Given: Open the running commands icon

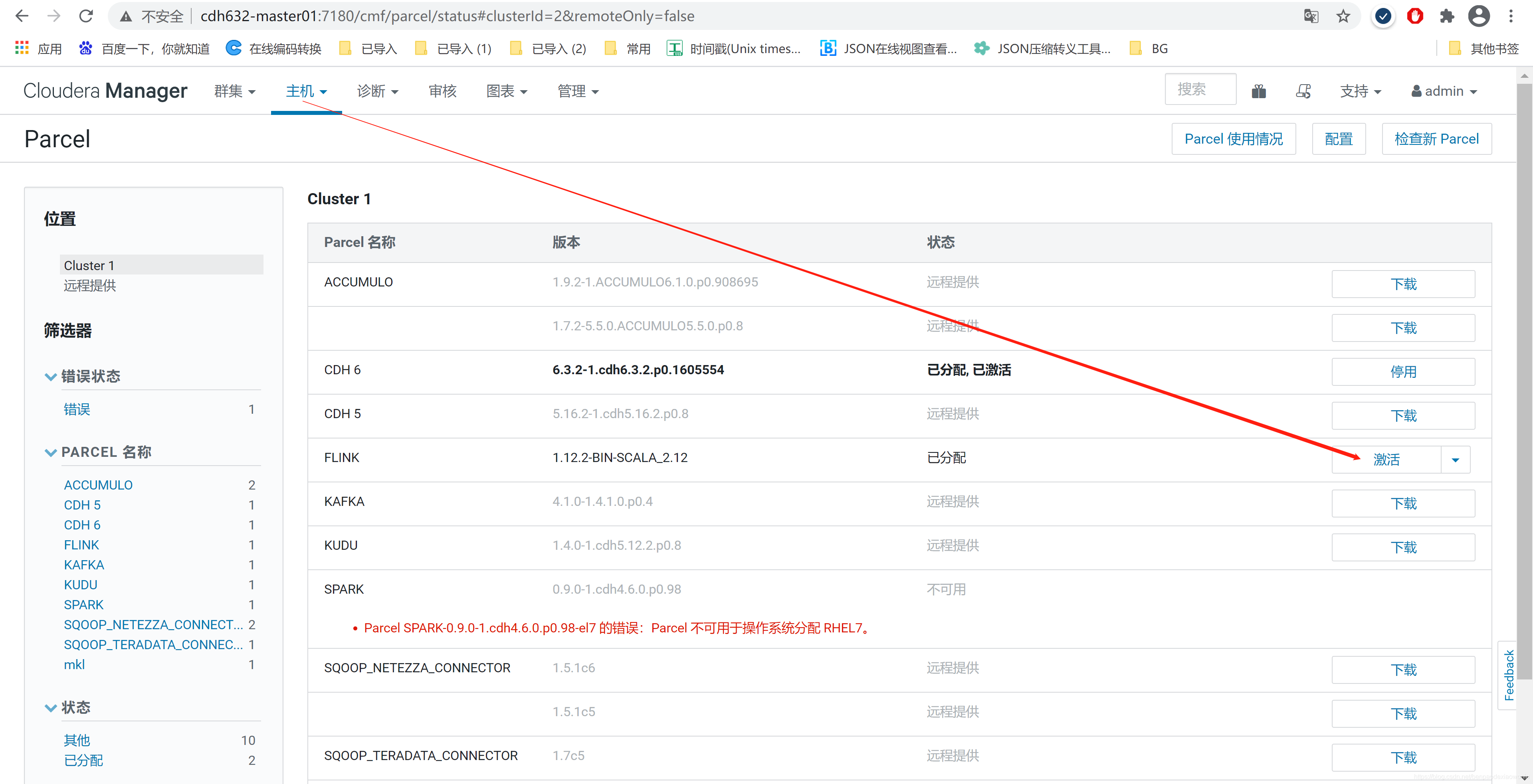Looking at the screenshot, I should coord(1303,91).
